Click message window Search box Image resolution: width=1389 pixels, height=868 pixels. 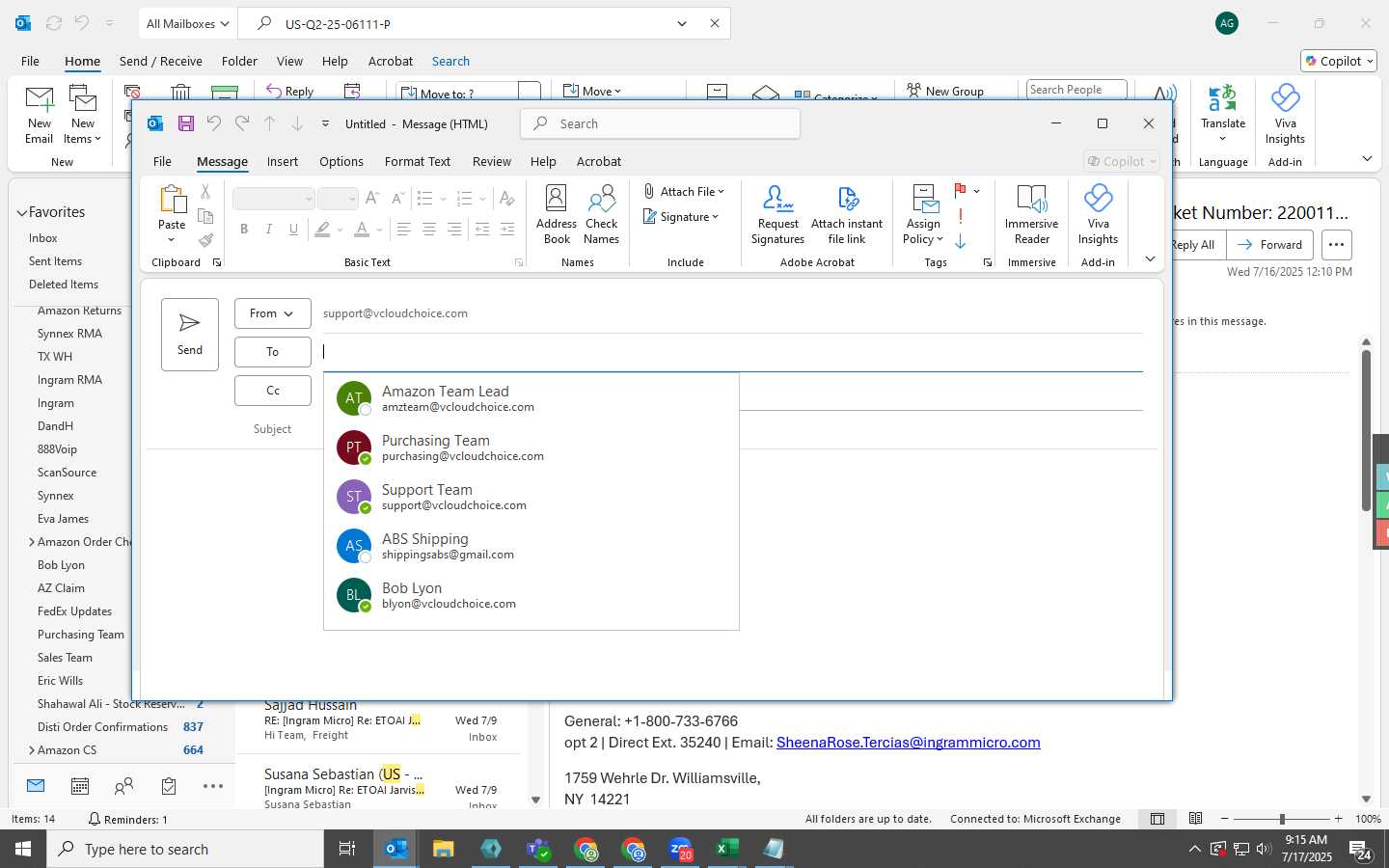click(x=660, y=123)
